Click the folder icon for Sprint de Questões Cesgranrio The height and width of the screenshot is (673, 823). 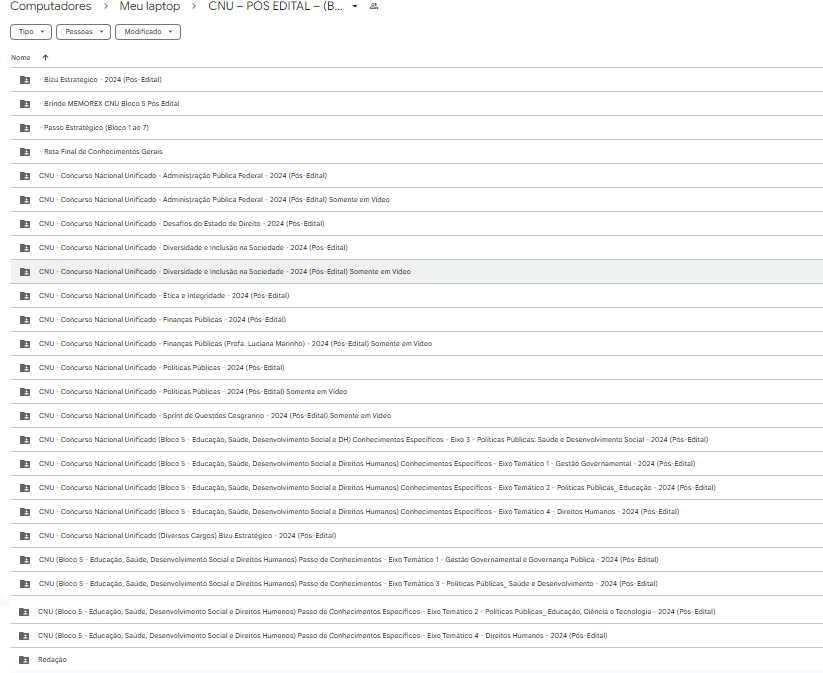(25, 416)
